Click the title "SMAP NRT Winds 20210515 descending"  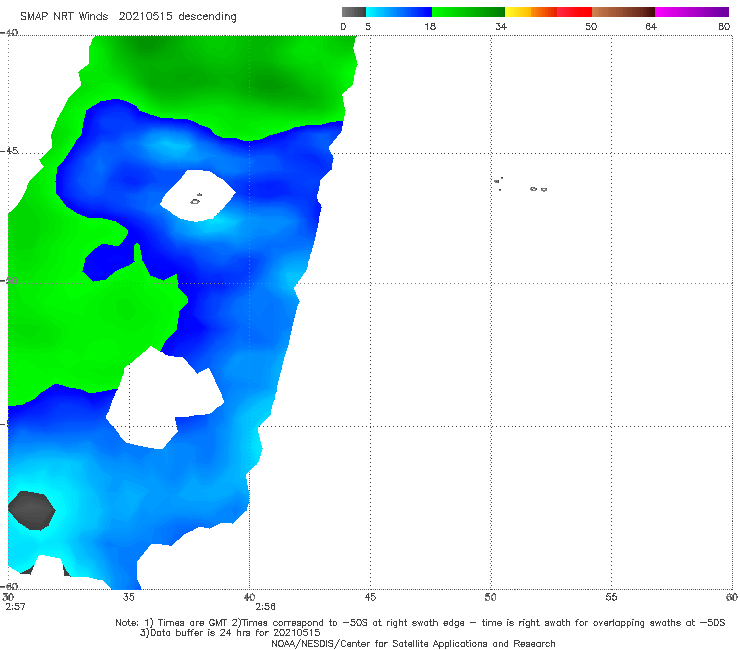(x=128, y=16)
